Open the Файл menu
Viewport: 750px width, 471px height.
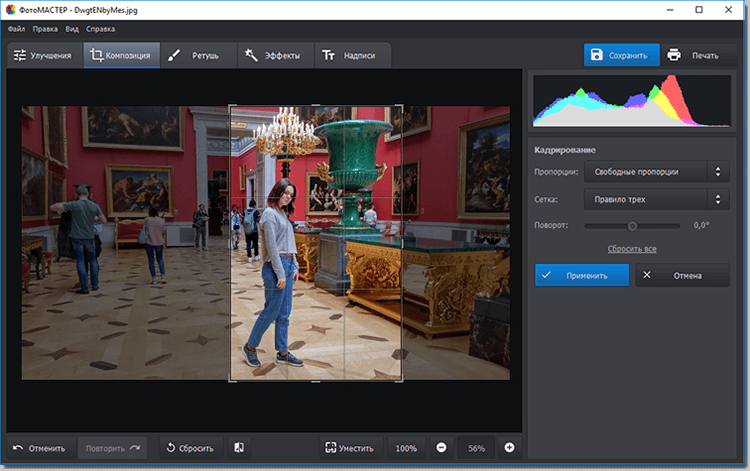coord(15,29)
